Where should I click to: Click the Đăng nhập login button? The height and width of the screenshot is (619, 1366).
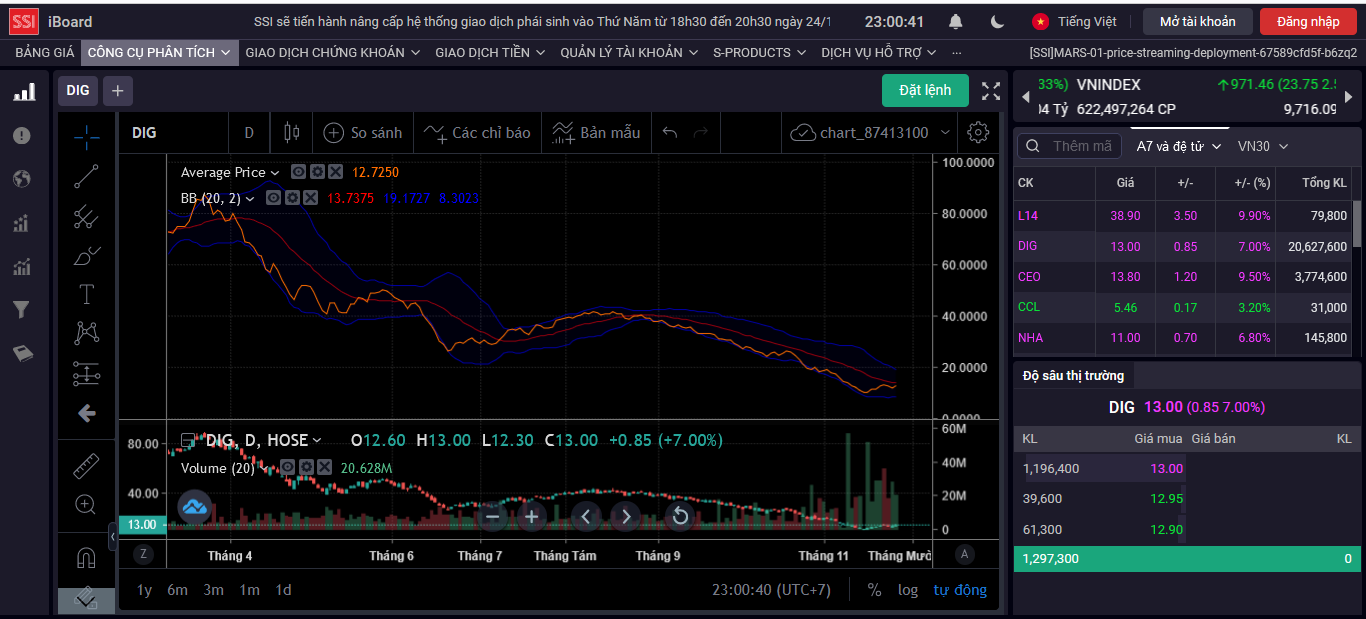[x=1308, y=21]
